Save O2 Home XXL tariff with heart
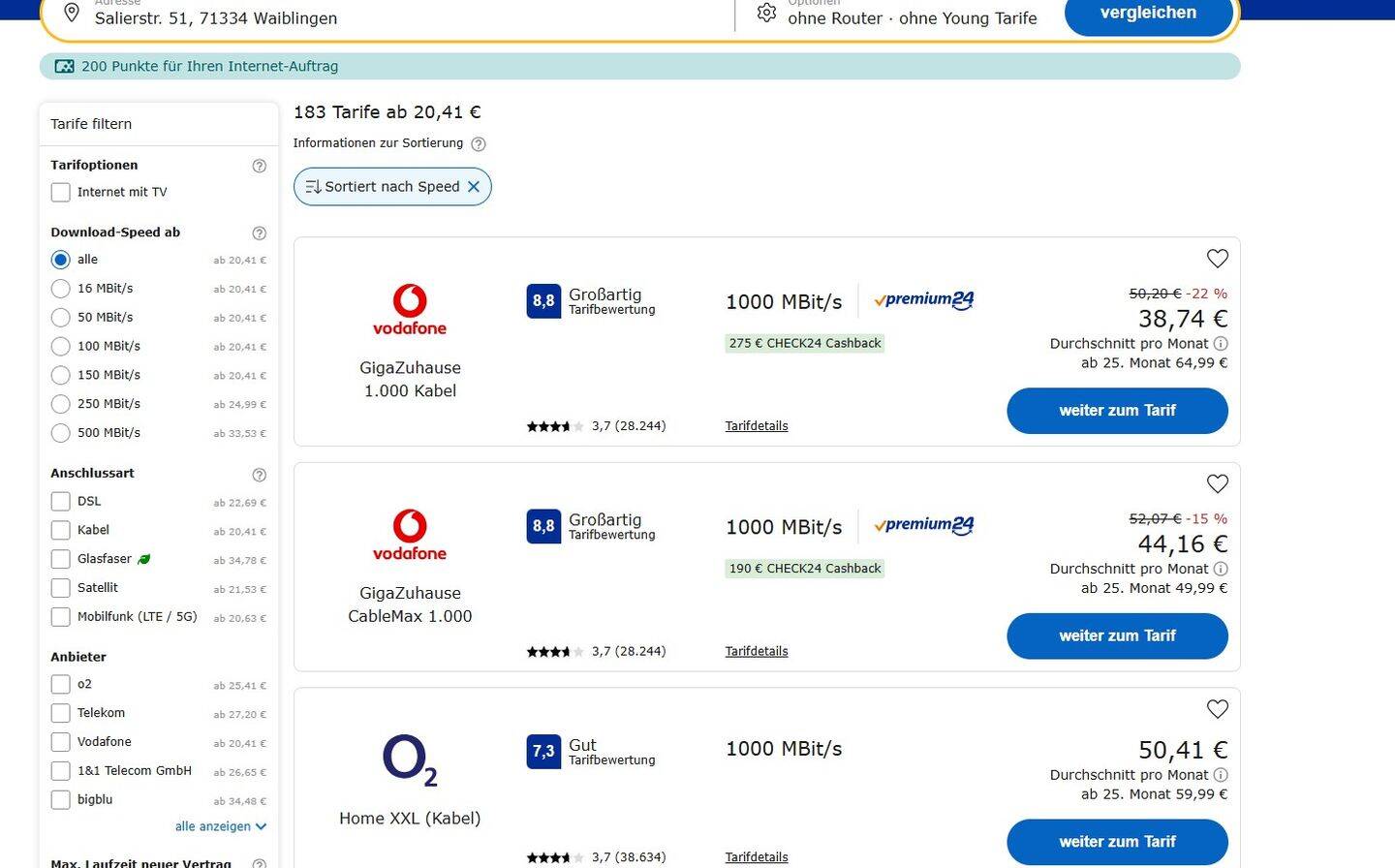The image size is (1395, 868). click(1217, 709)
